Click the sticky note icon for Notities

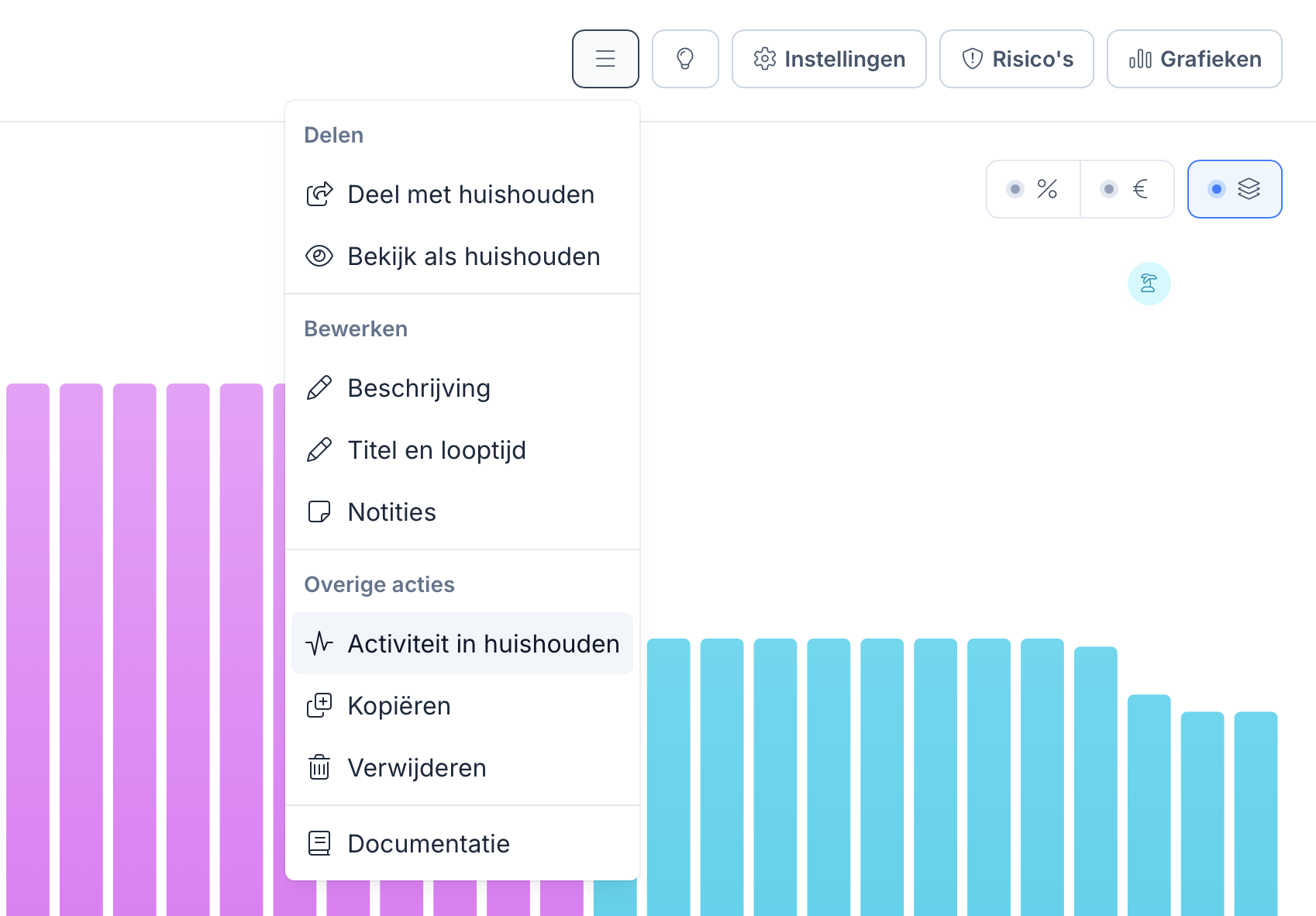[319, 511]
